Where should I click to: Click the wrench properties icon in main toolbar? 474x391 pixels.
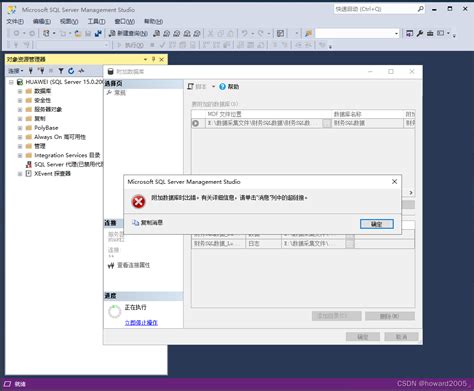[x=420, y=33]
